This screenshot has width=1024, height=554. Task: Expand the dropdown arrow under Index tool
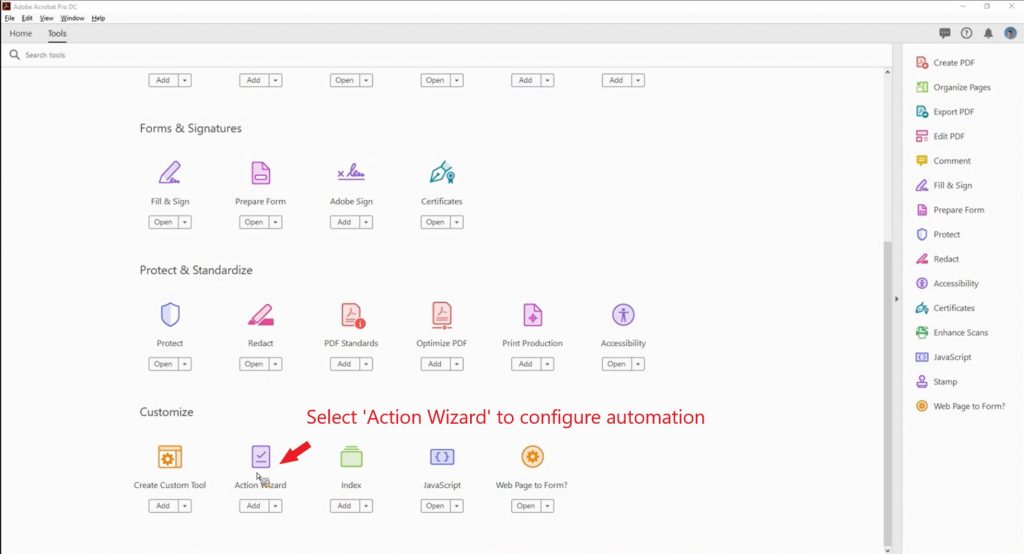366,506
